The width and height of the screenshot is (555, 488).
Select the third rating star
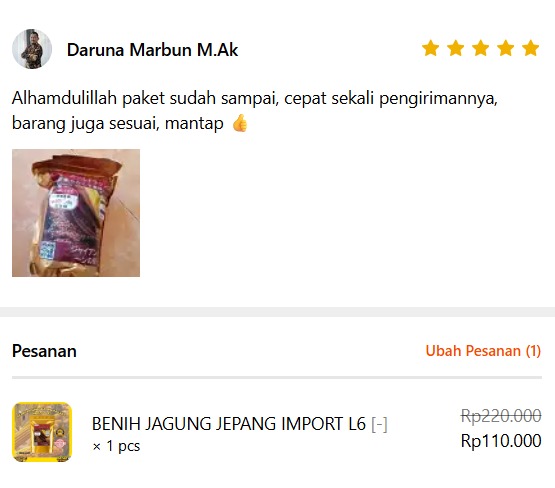pyautogui.click(x=481, y=48)
